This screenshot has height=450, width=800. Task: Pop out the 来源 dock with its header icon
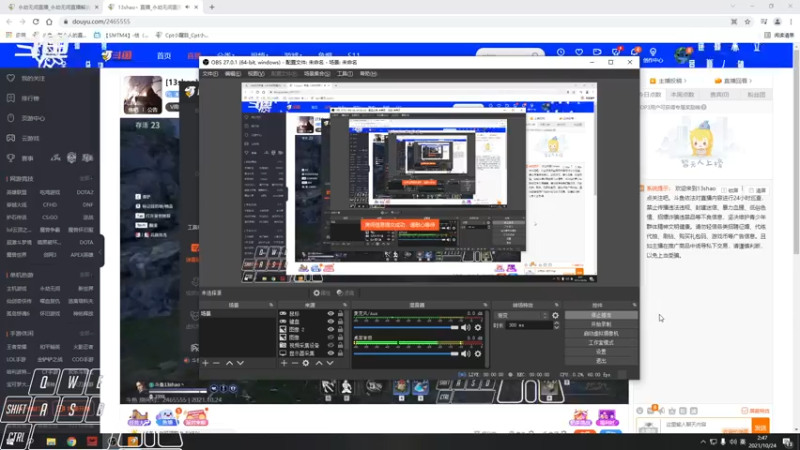coord(345,305)
